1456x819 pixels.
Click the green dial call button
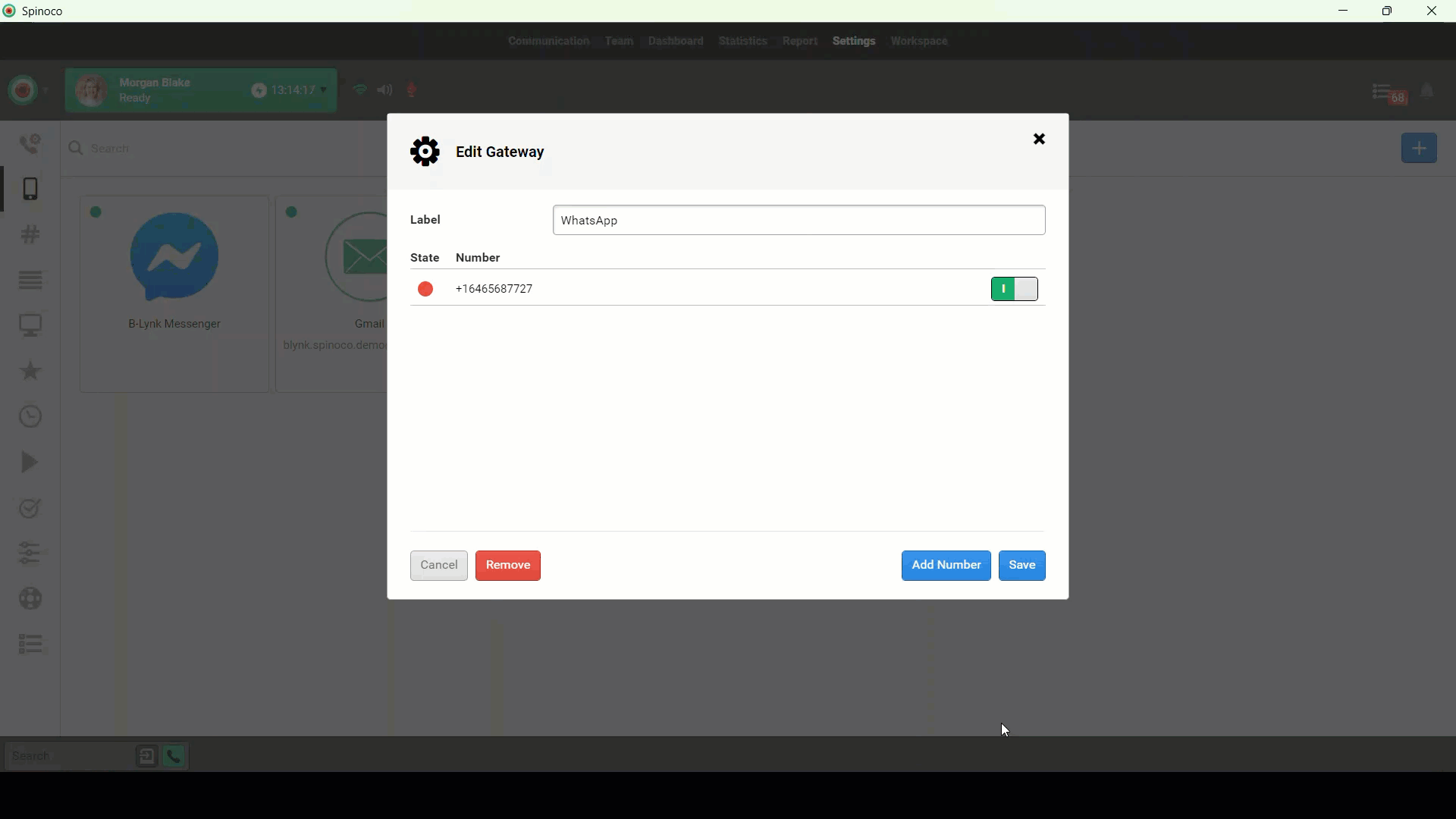click(x=174, y=756)
